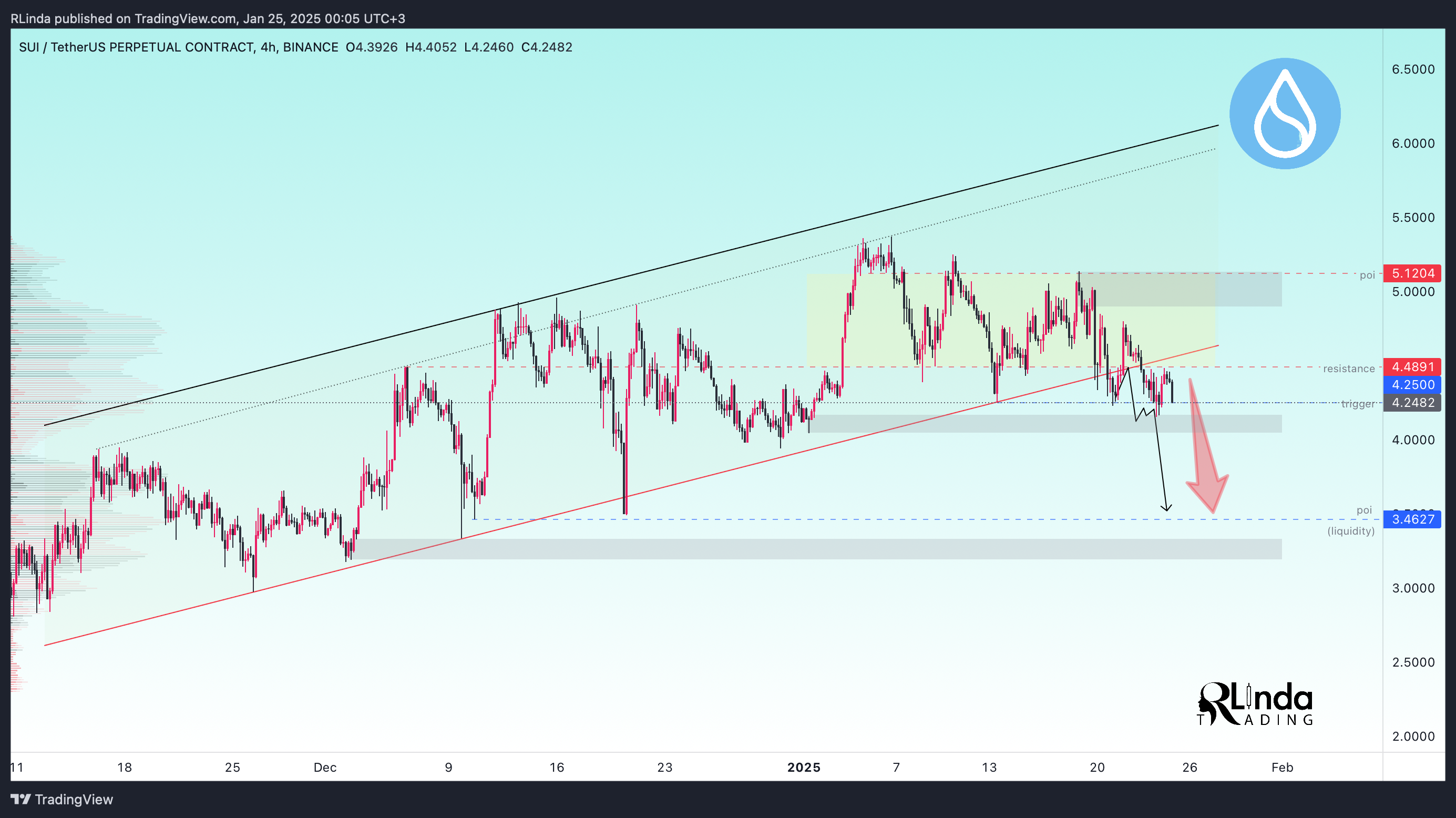
Task: Click the 4.0000 price axis tick
Action: click(x=1413, y=440)
